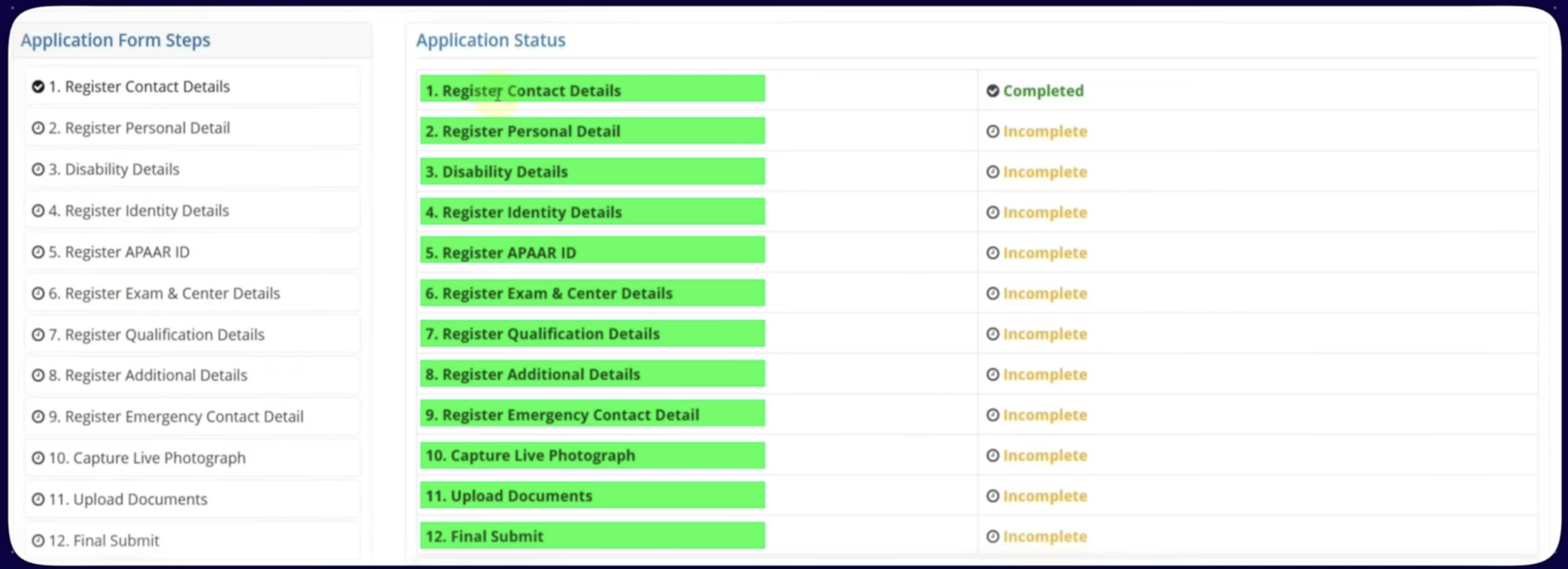Click the Completed status label text
The width and height of the screenshot is (1568, 569).
coord(1042,91)
